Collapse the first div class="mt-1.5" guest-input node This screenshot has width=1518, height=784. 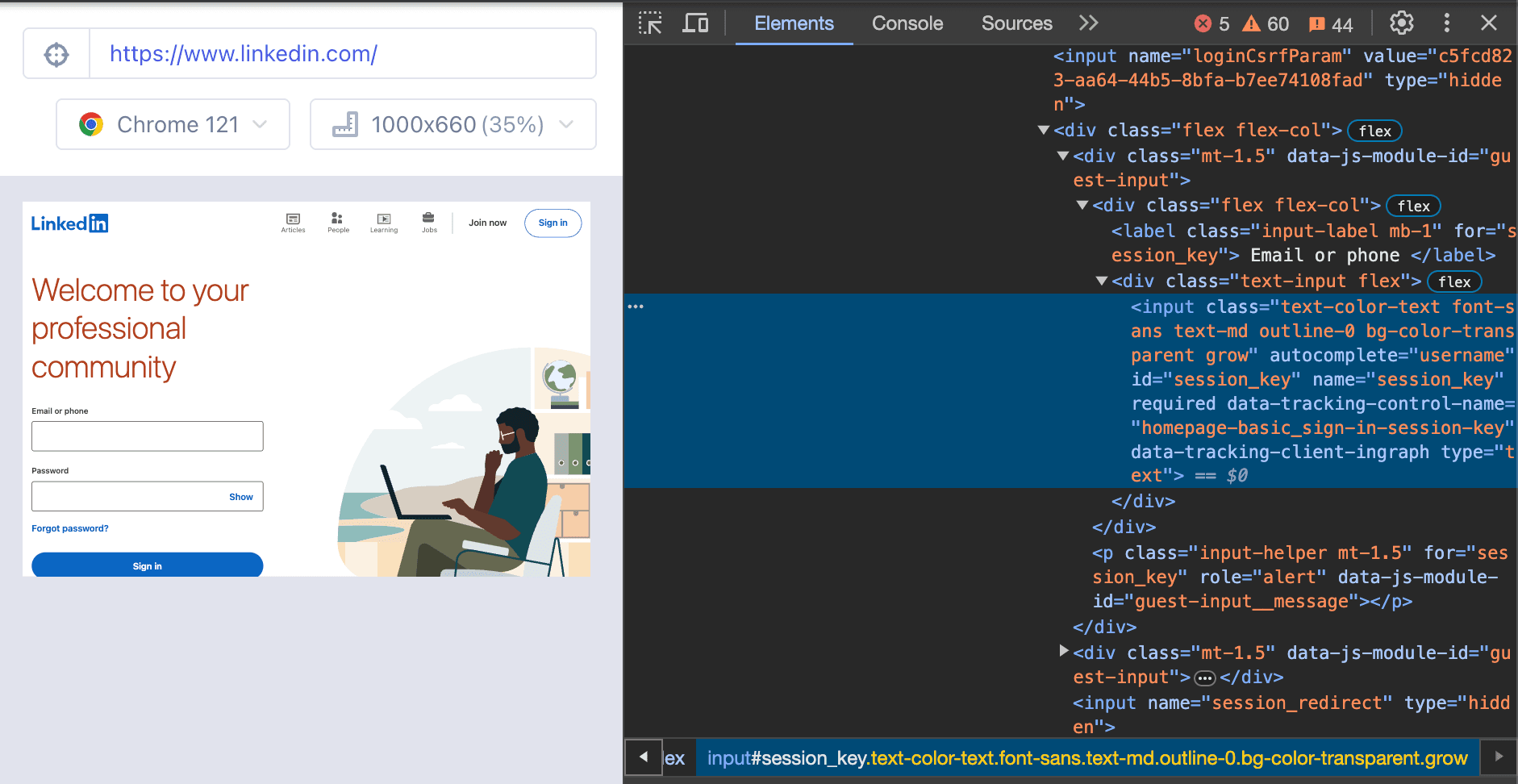point(1063,156)
